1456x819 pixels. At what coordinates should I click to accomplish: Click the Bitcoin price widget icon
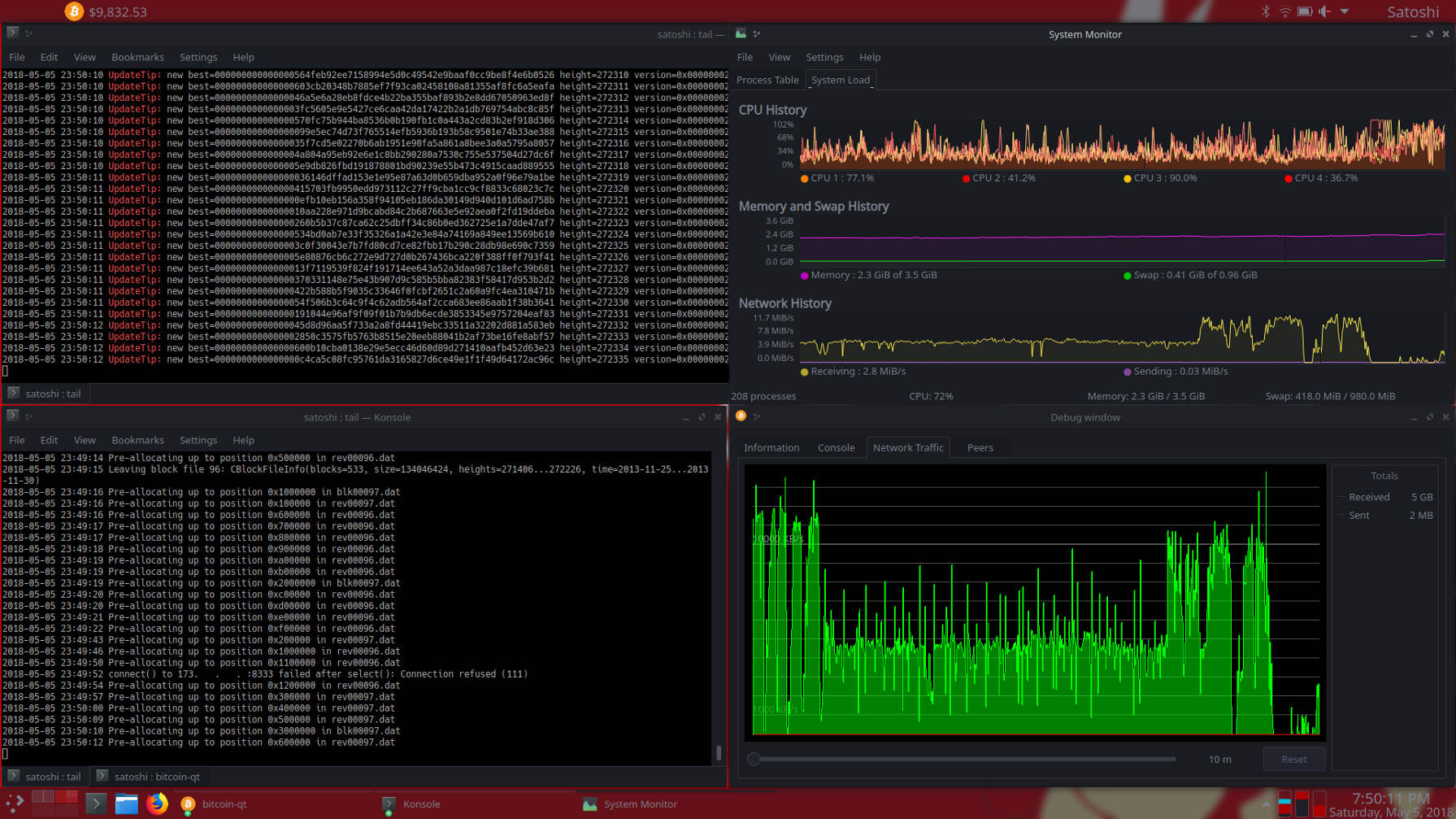74,11
